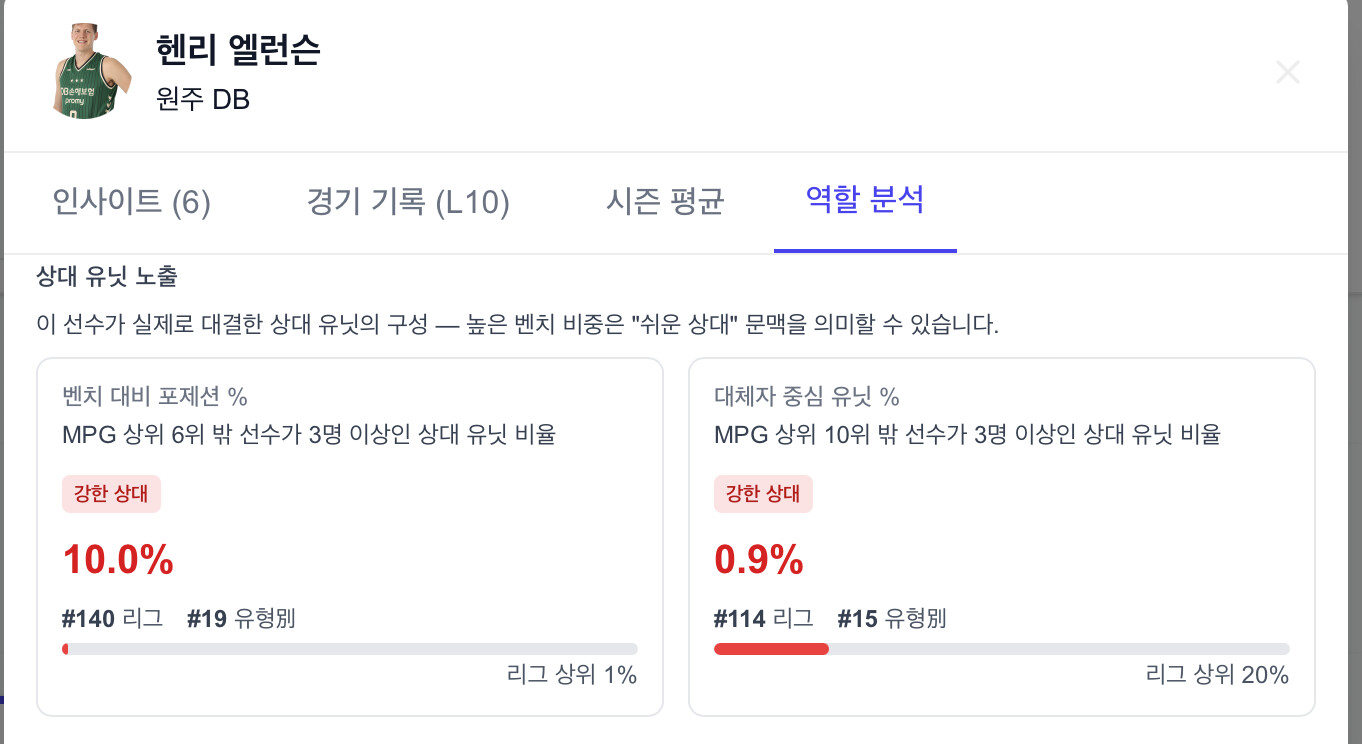The height and width of the screenshot is (744, 1362).
Task: Click 강한 상대 badge above 0.9%
Action: pos(763,494)
